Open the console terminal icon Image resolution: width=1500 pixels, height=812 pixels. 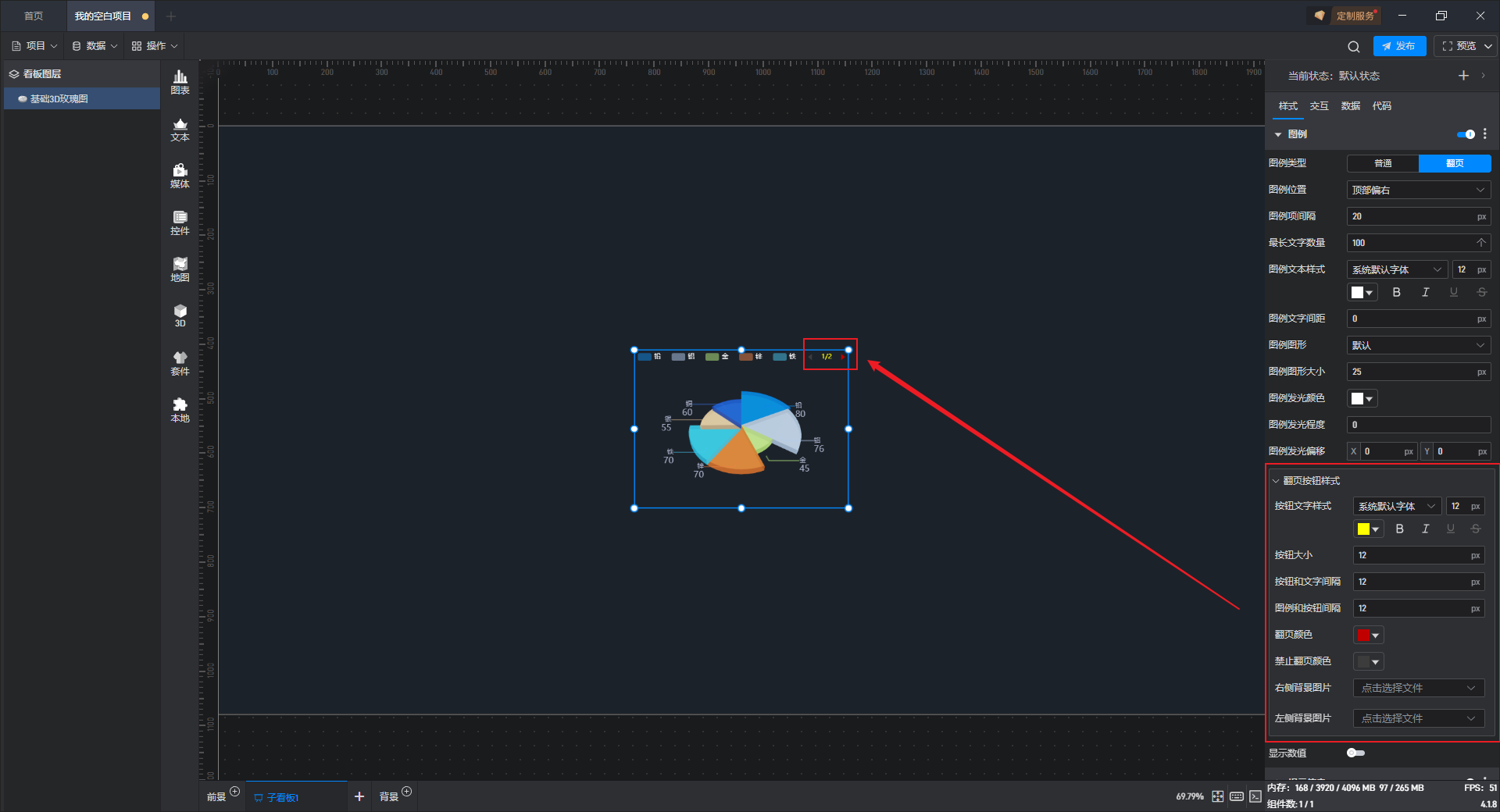pyautogui.click(x=1255, y=796)
